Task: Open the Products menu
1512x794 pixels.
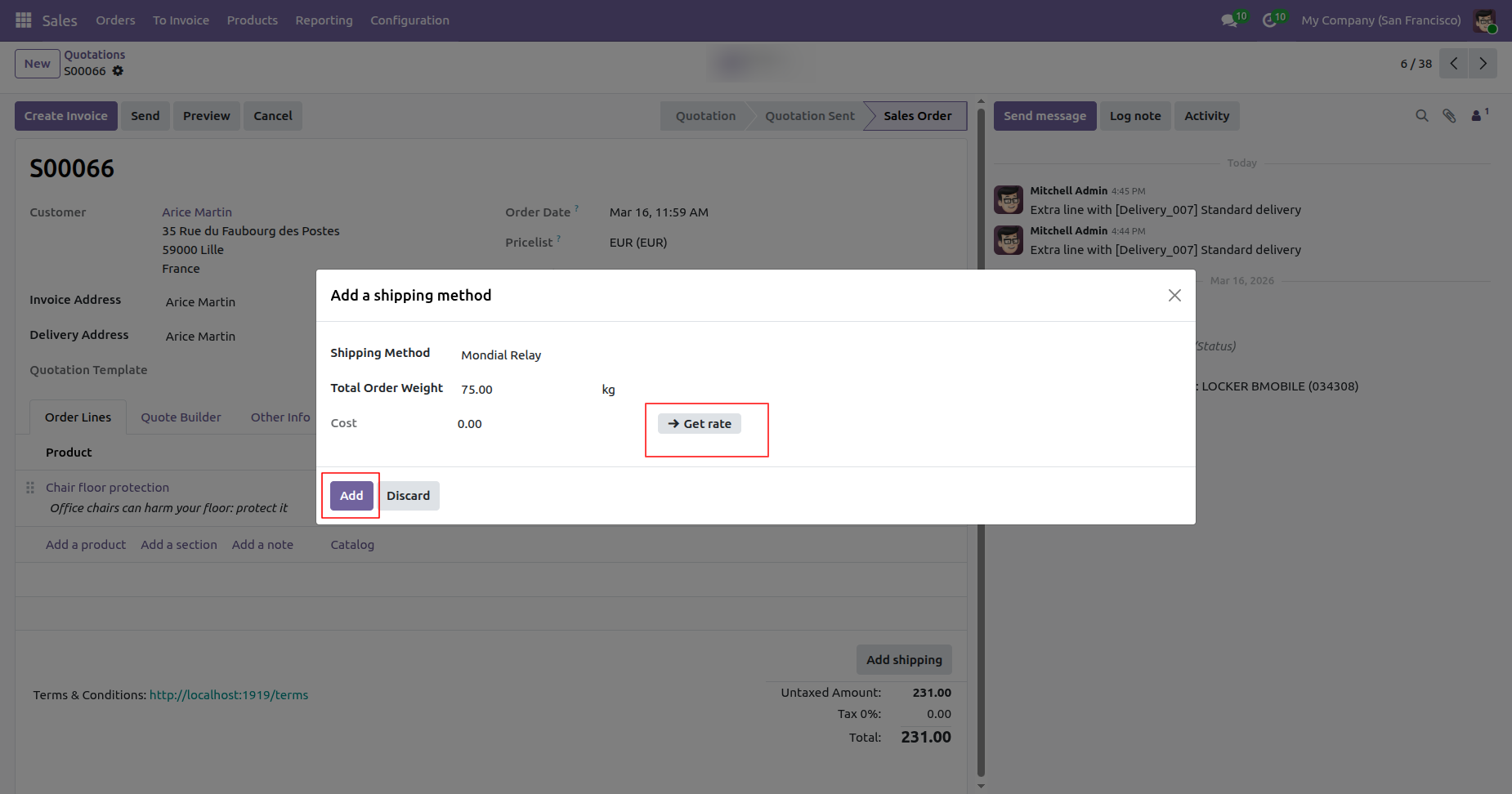Action: pos(253,20)
